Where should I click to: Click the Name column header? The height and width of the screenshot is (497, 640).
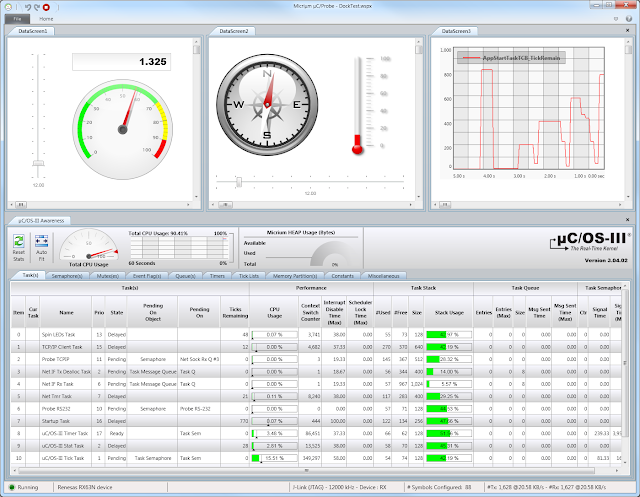pyautogui.click(x=66, y=312)
